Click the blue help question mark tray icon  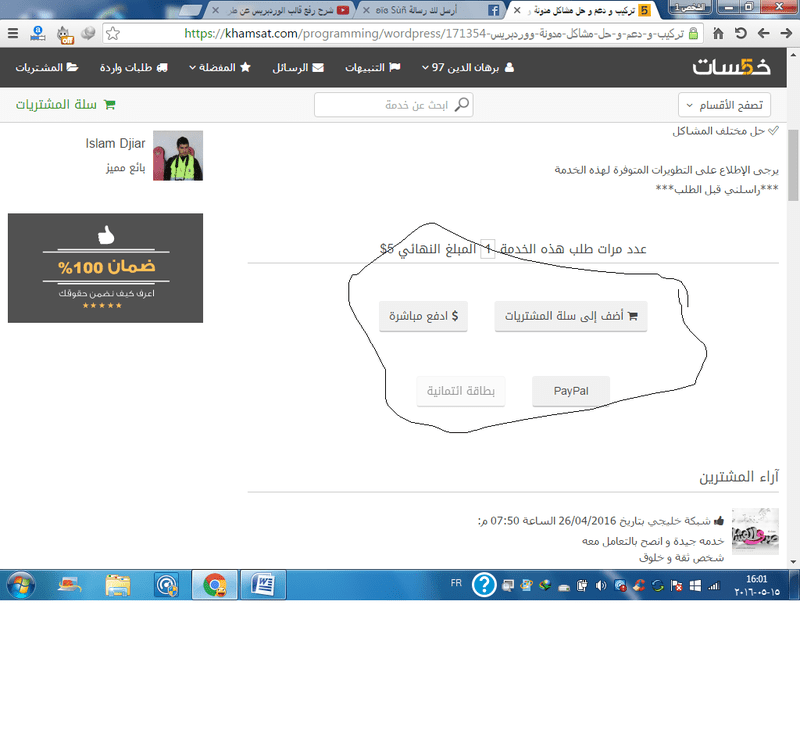[x=484, y=585]
